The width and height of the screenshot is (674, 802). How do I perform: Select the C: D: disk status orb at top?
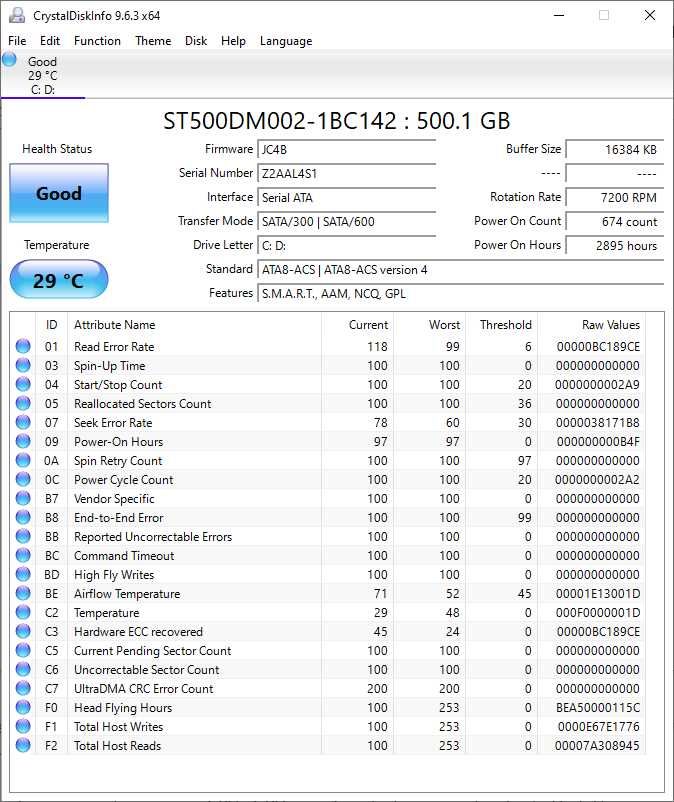click(x=9, y=59)
